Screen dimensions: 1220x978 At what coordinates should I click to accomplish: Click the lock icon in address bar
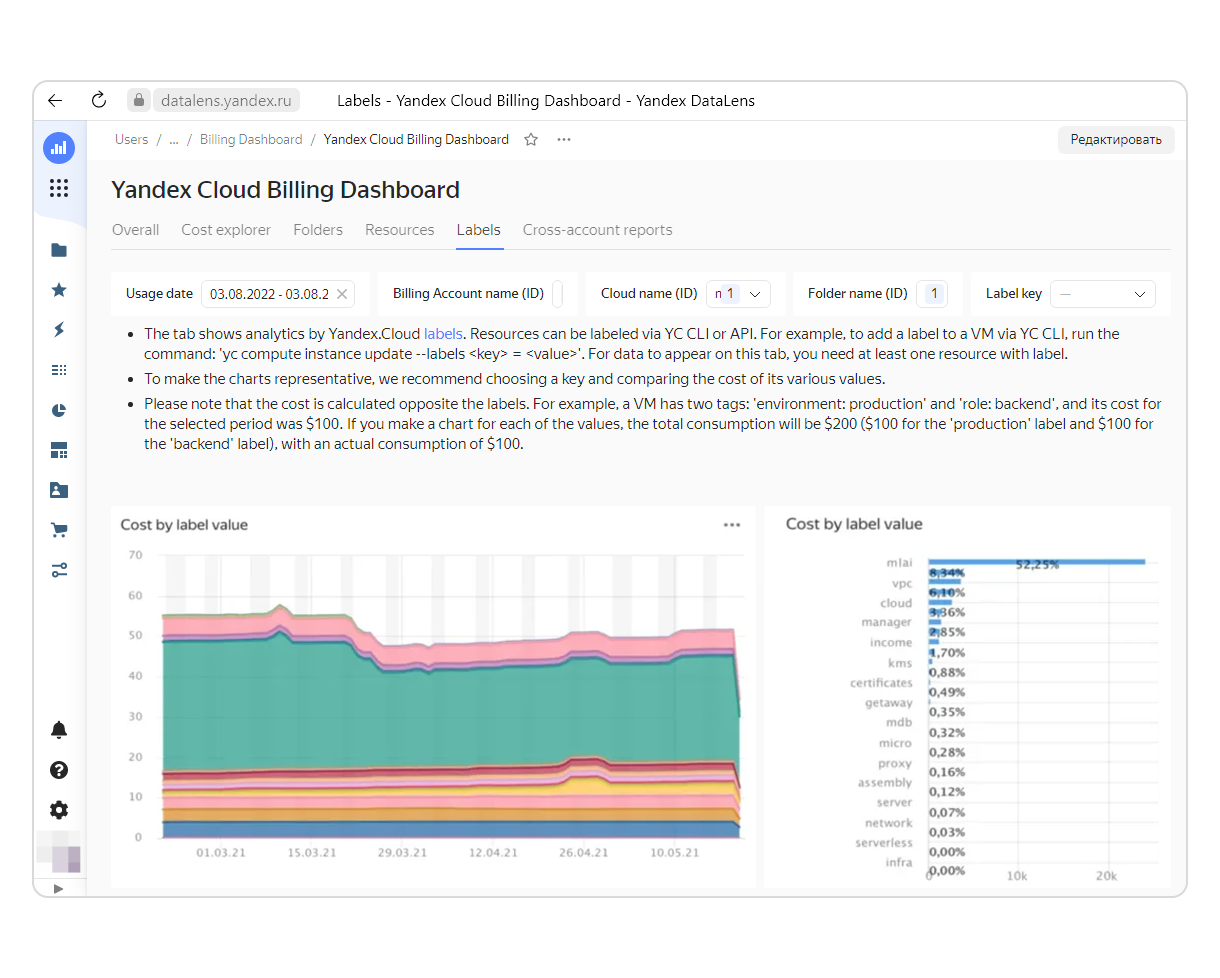click(139, 100)
